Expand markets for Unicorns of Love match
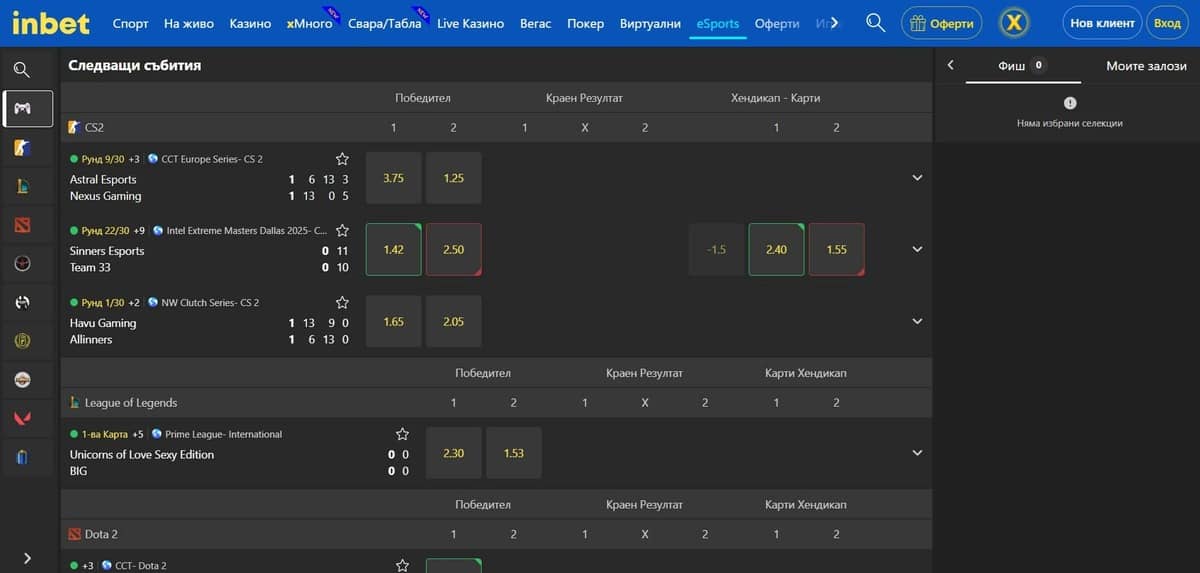Screen dimensions: 1200x573 [917, 453]
